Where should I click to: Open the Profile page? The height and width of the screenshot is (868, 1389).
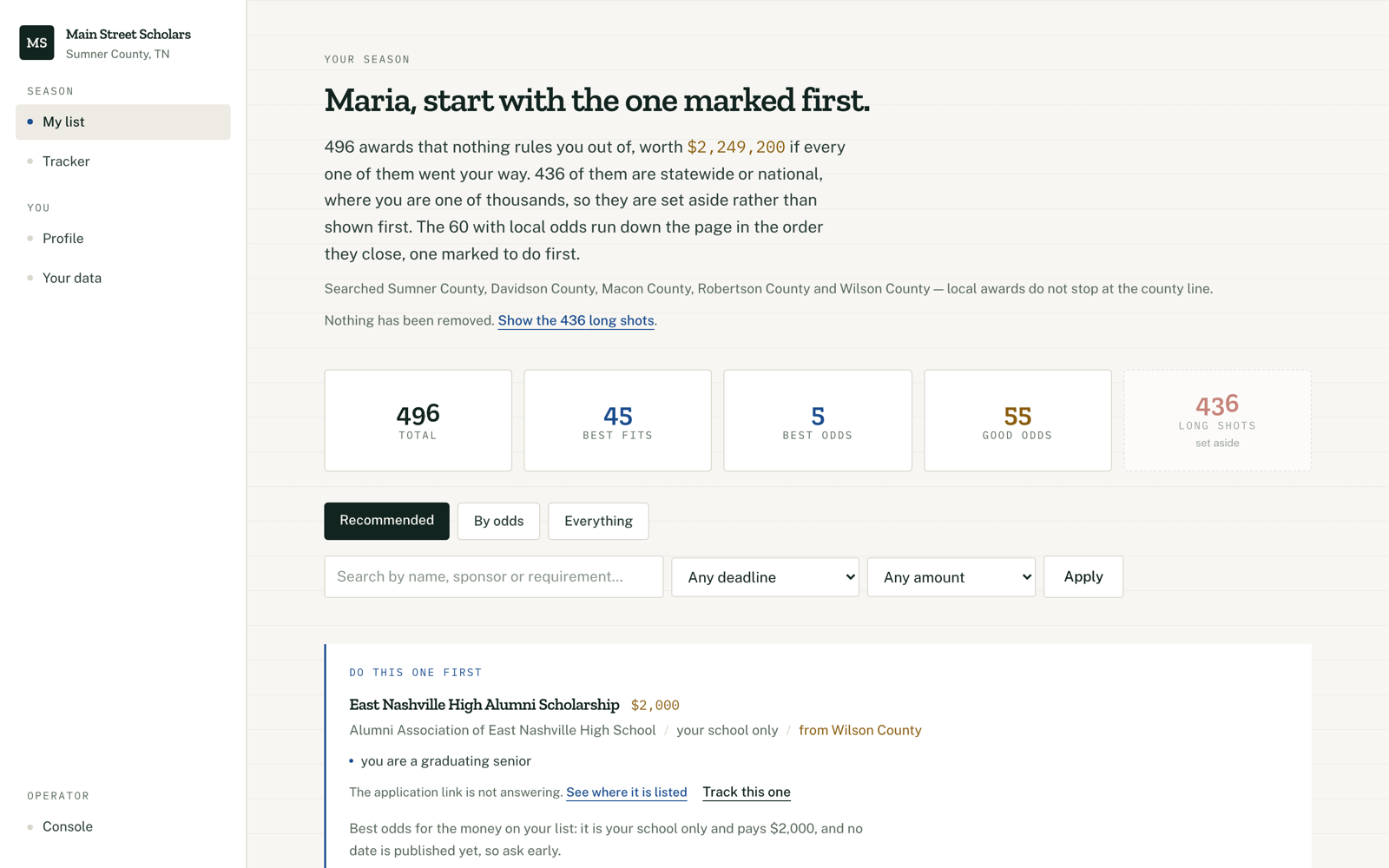coord(123,239)
